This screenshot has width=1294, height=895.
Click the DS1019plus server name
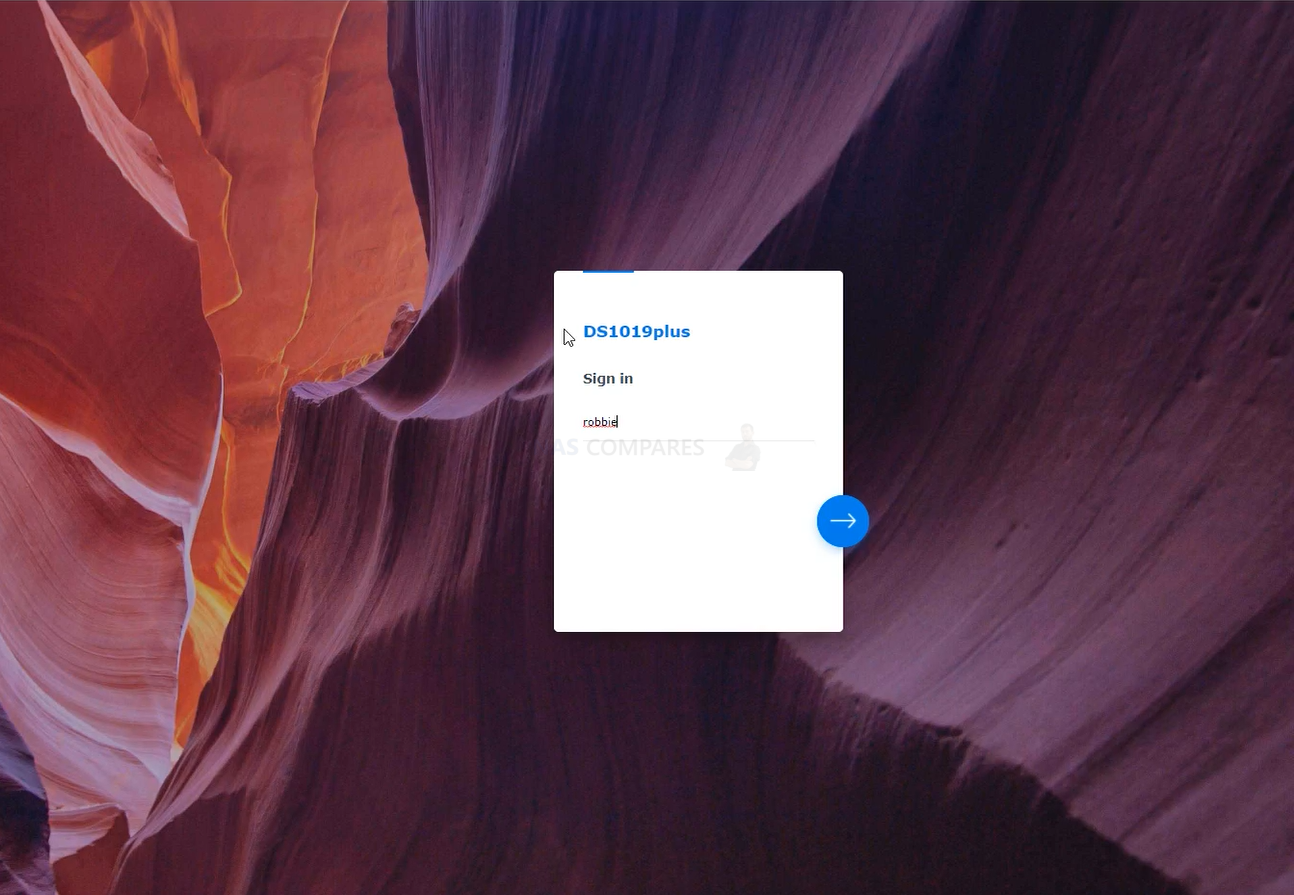pos(636,332)
